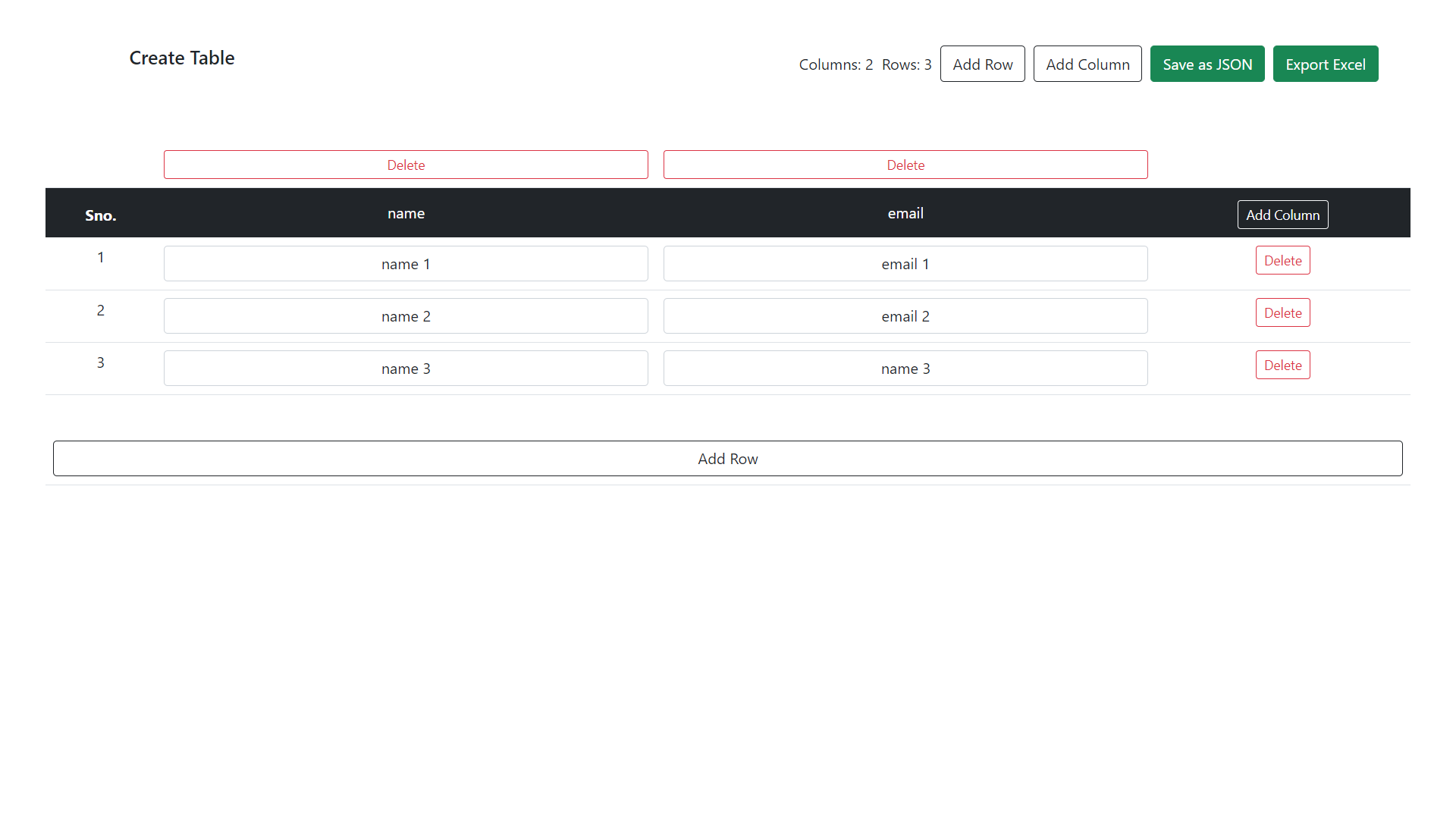1456x819 pixels.
Task: Focus the 'email 2' input field
Action: [x=905, y=316]
